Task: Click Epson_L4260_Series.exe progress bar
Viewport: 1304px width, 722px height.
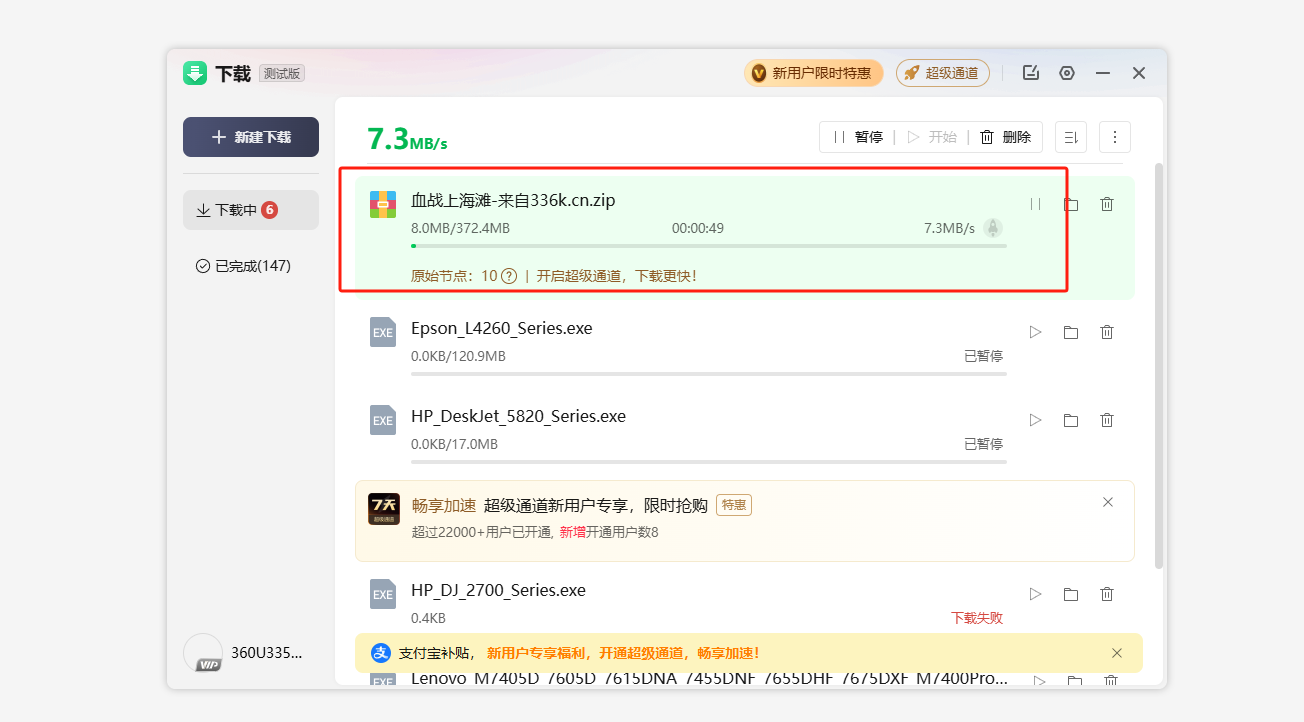Action: 709,374
